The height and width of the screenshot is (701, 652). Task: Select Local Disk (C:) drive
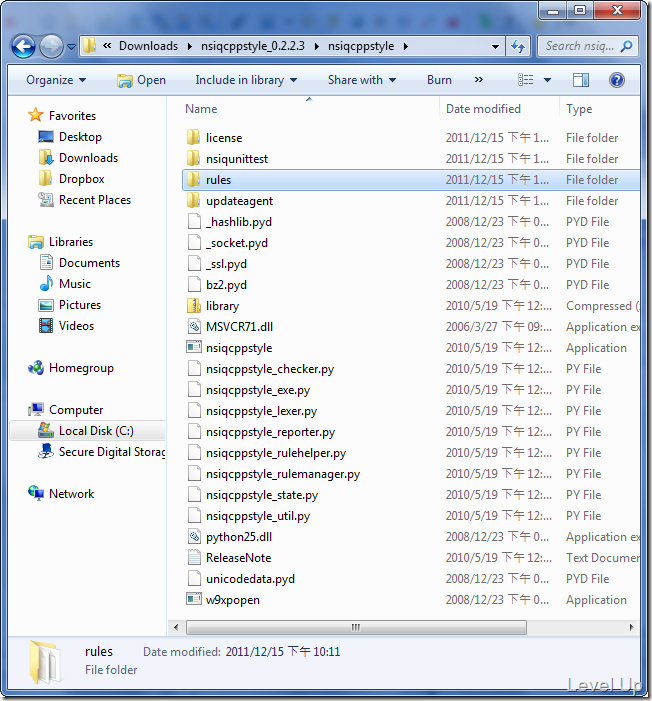86,431
